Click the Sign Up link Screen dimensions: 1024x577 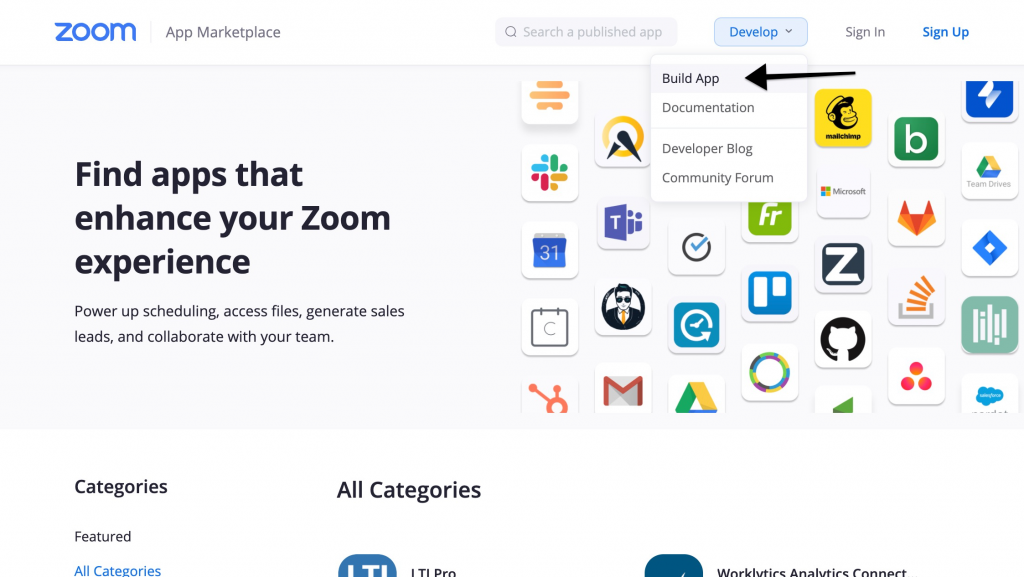tap(946, 32)
